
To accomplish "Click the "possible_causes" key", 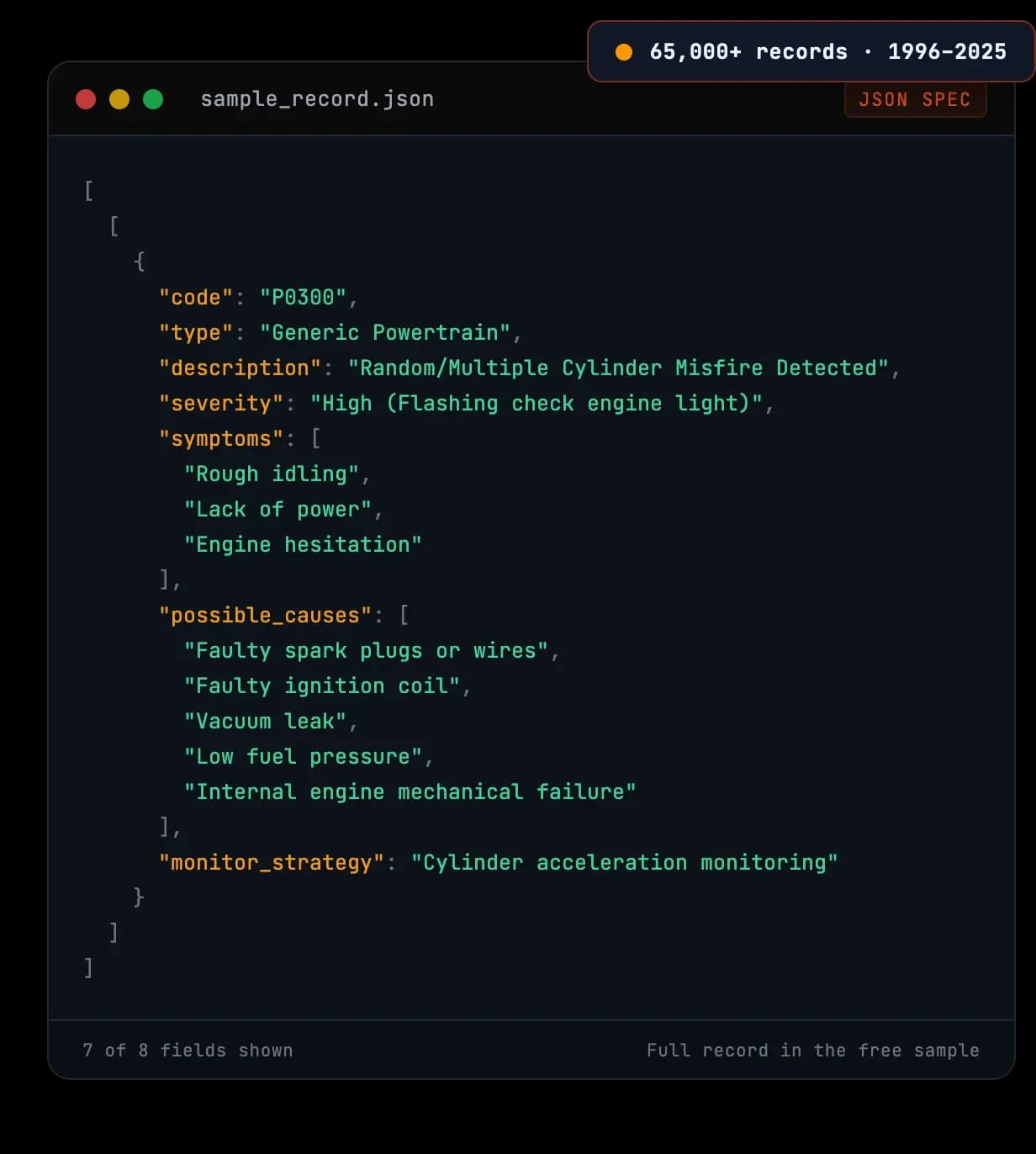I will (x=266, y=615).
